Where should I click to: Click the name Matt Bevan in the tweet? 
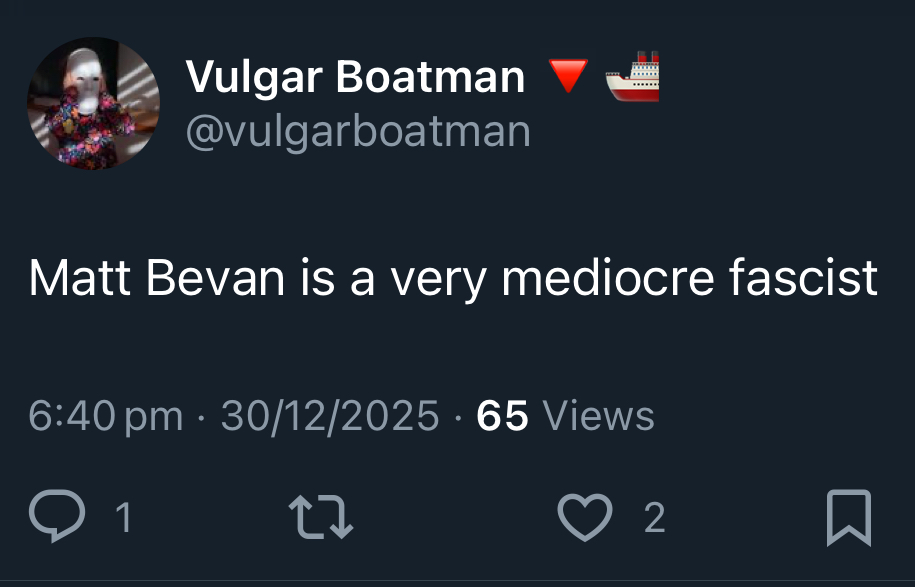pos(157,277)
